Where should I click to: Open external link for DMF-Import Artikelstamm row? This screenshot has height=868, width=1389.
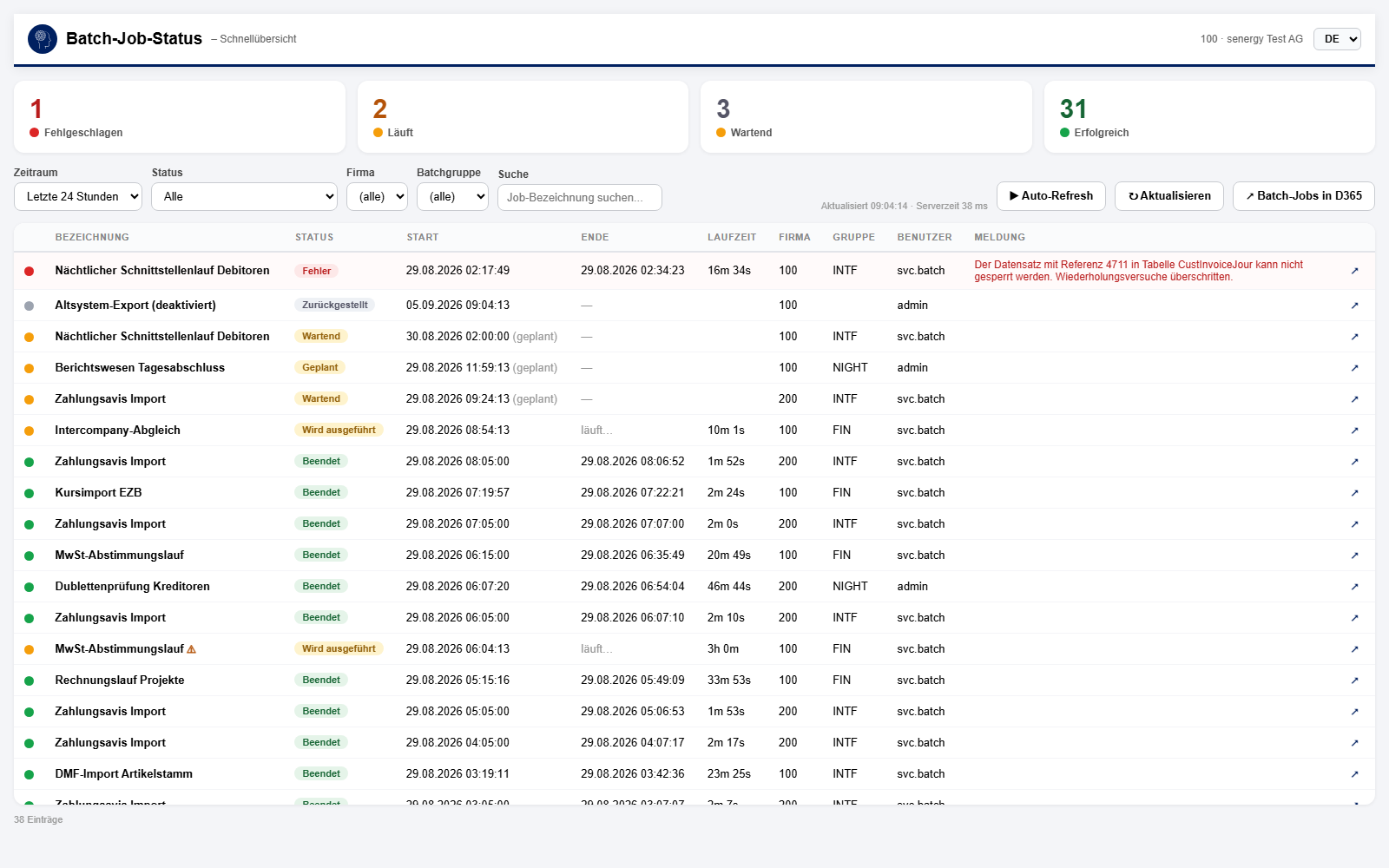(x=1354, y=774)
